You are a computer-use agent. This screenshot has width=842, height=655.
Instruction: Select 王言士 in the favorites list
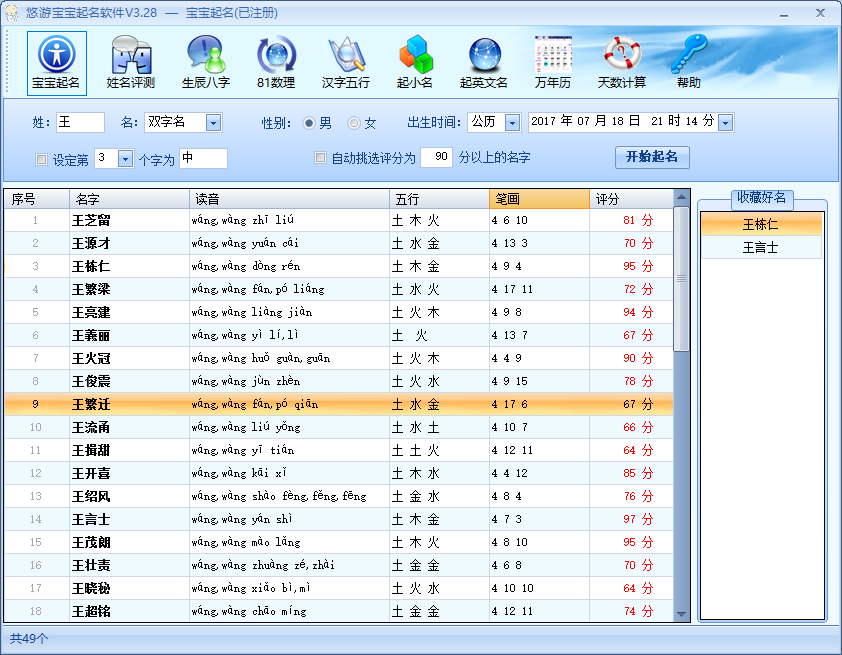click(x=761, y=247)
